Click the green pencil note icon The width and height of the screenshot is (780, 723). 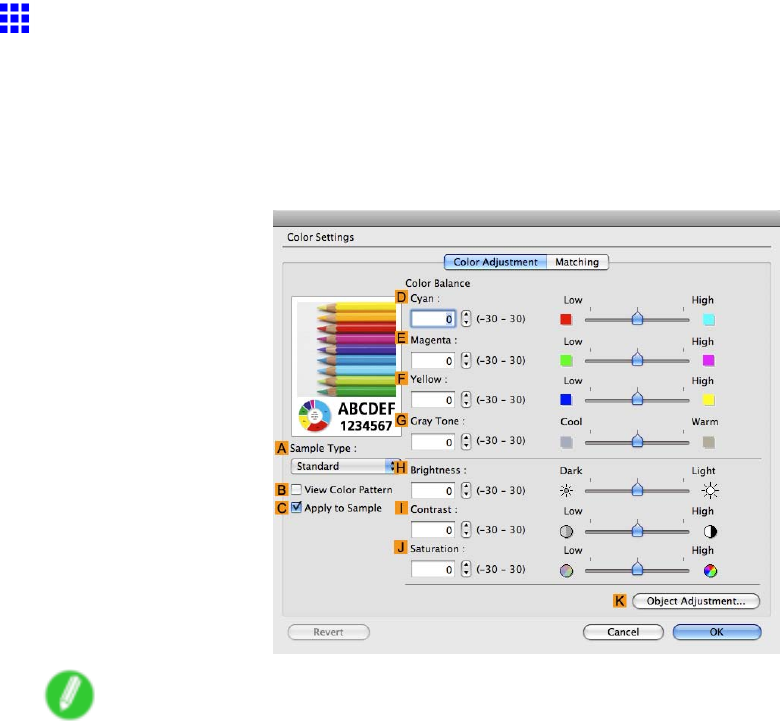[70, 695]
